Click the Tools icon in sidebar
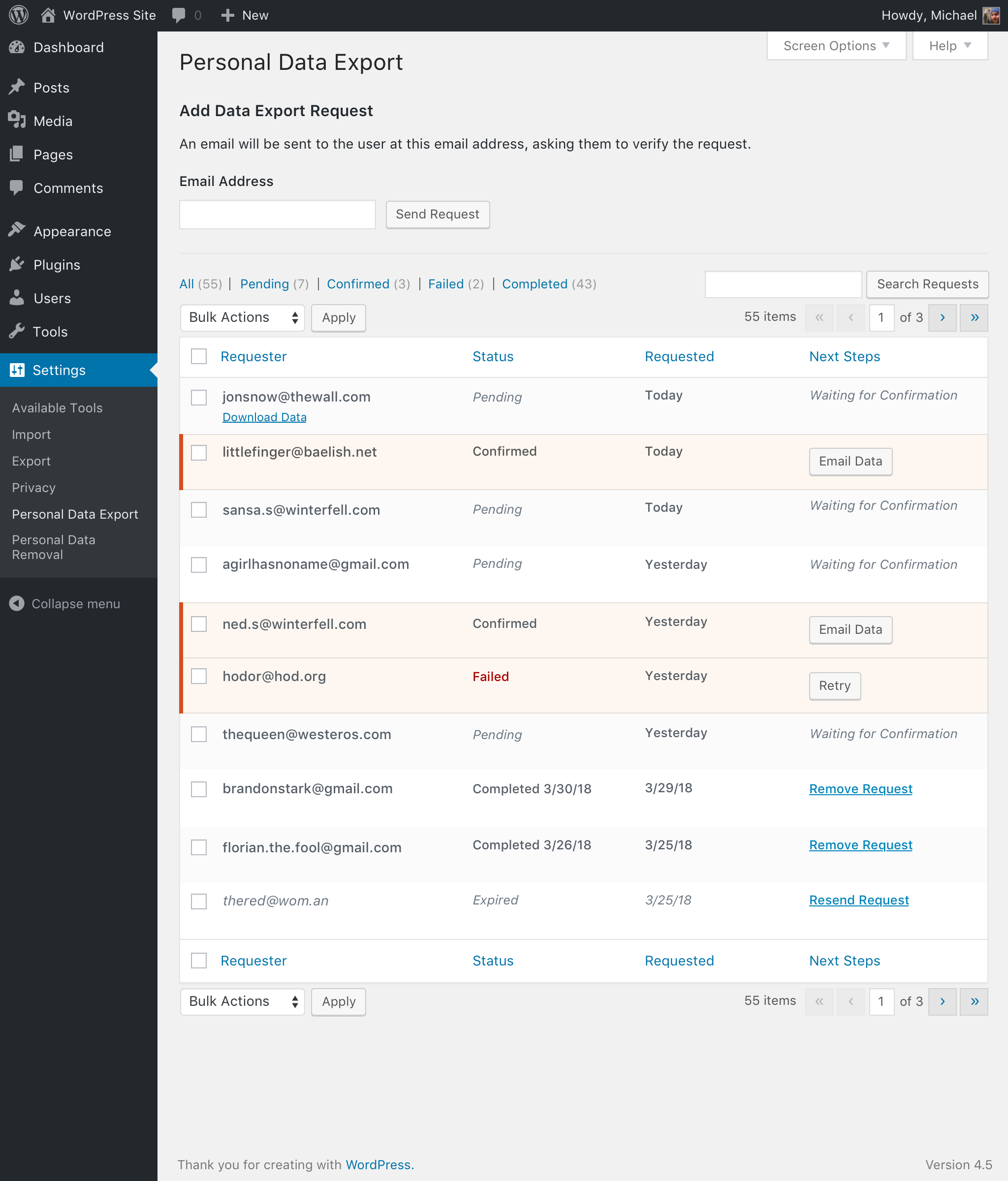Image resolution: width=1008 pixels, height=1181 pixels. pos(18,332)
